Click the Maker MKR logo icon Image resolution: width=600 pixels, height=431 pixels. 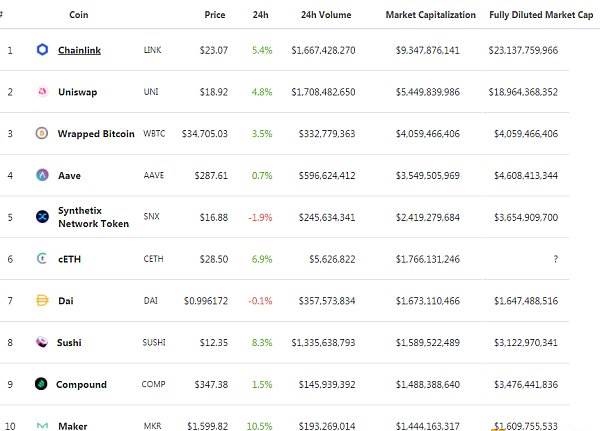click(x=42, y=426)
